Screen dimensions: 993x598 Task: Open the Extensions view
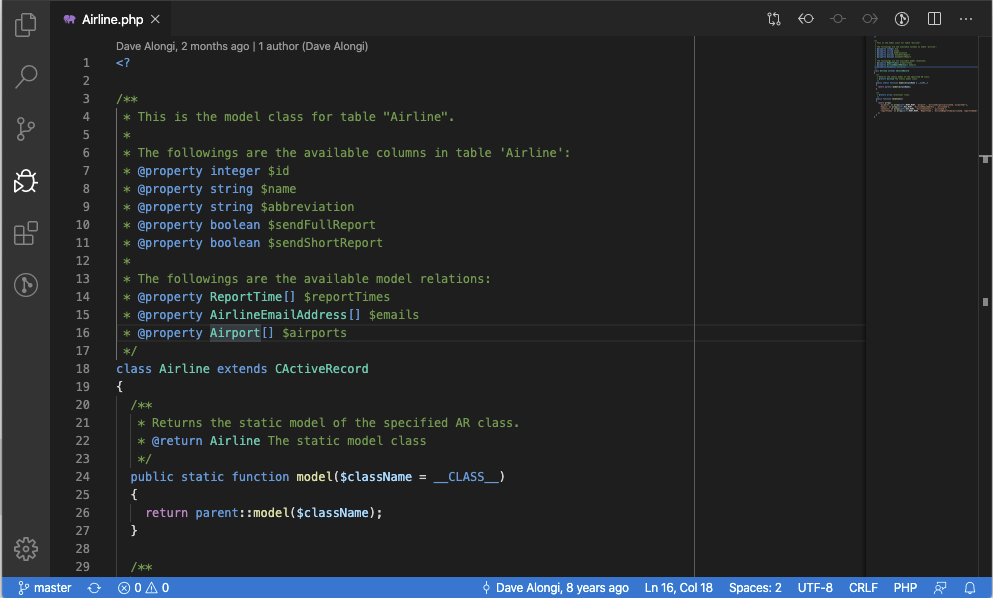25,233
